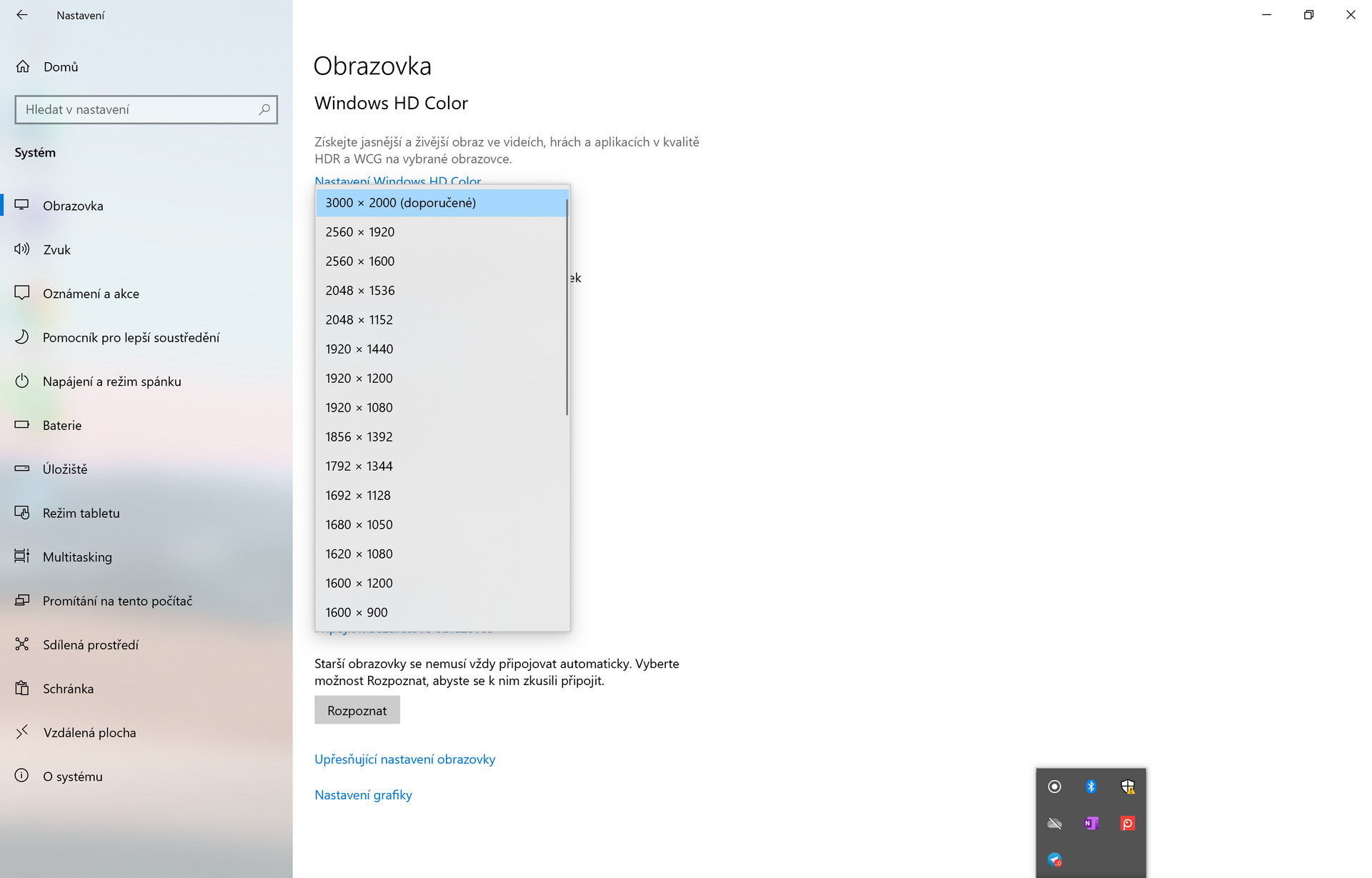
Task: Click the resolution list scrollbar
Action: click(x=567, y=307)
